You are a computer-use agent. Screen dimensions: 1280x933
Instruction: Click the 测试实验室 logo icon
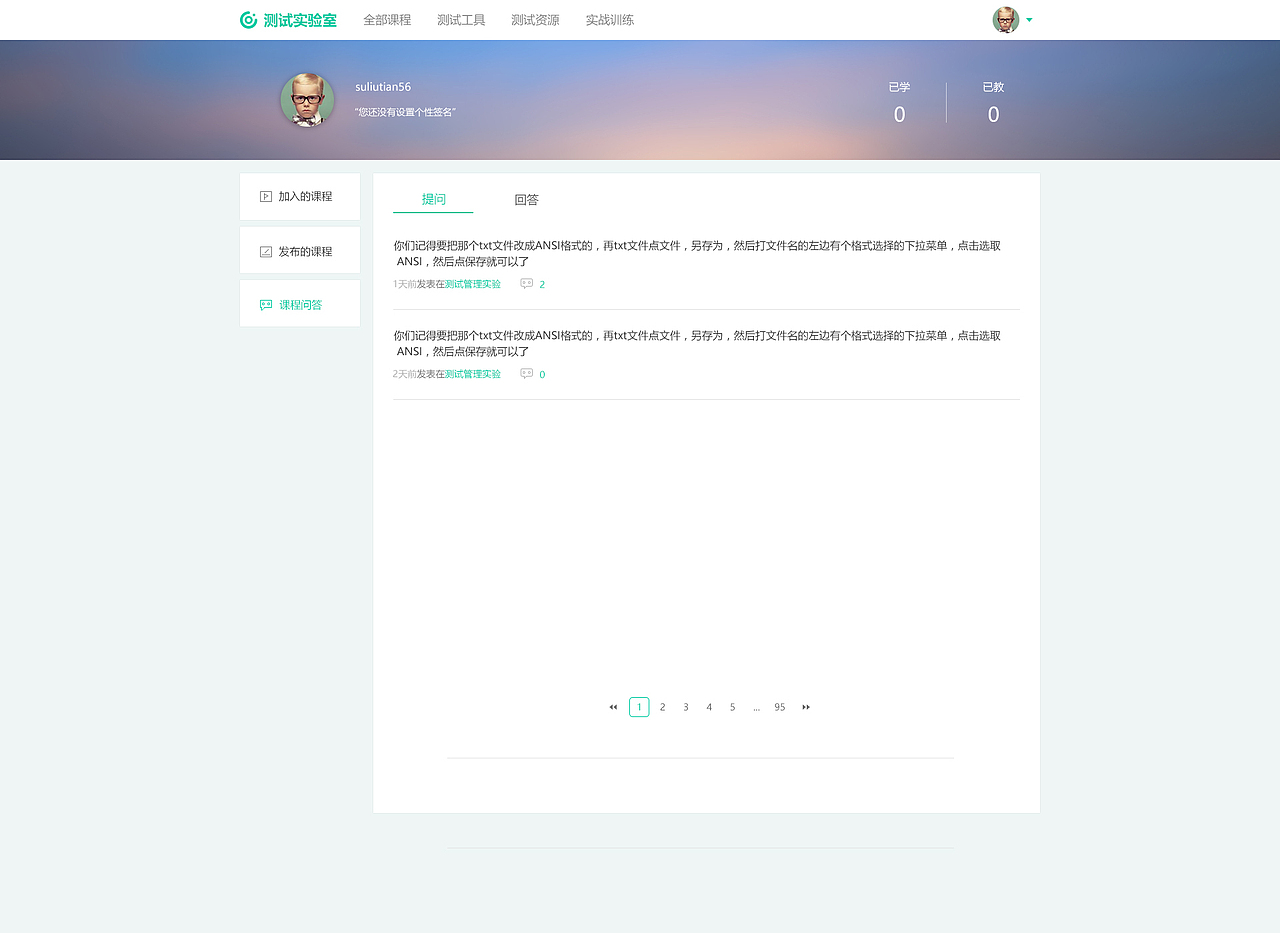click(247, 19)
